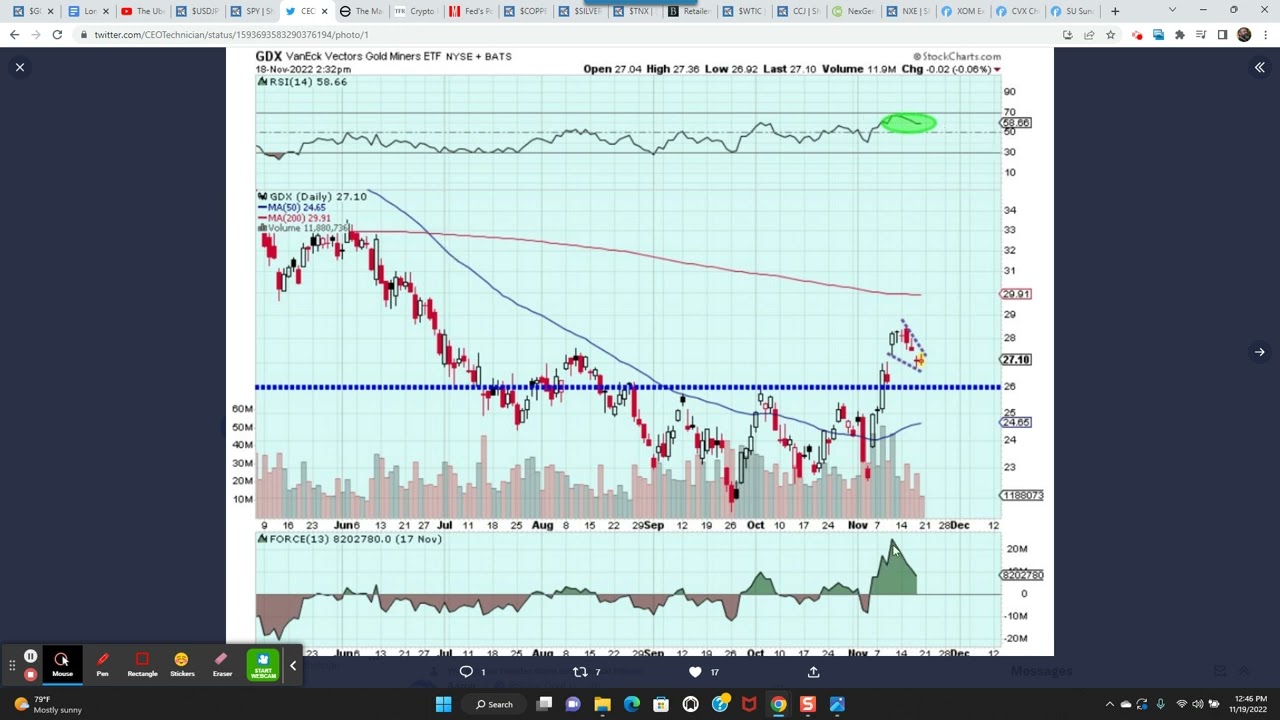Image resolution: width=1280 pixels, height=720 pixels.
Task: Bookmark this page with star icon
Action: pos(1110,35)
